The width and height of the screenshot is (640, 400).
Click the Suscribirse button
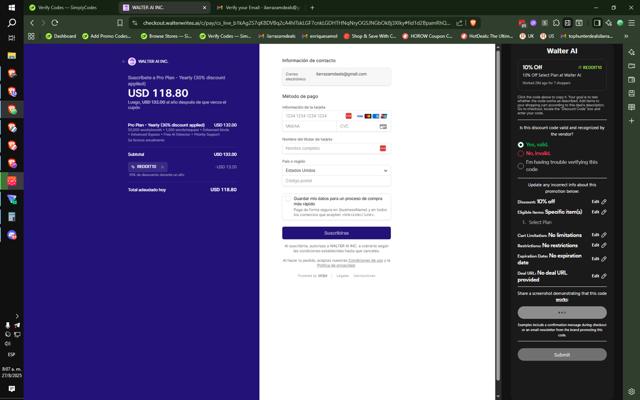(x=336, y=233)
